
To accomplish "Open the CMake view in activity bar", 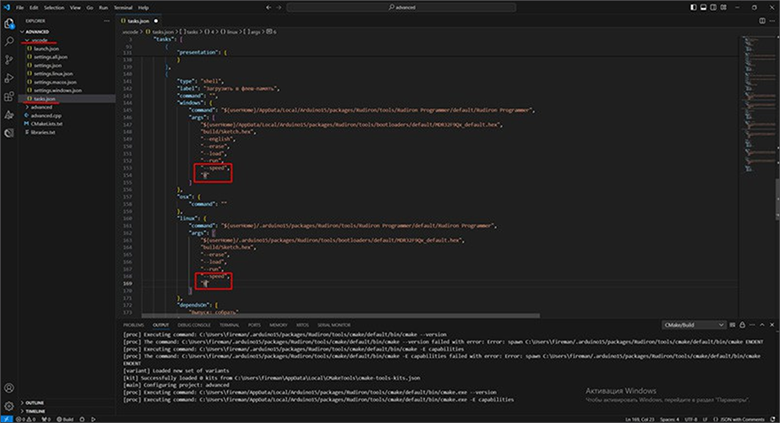I will pyautogui.click(x=9, y=114).
